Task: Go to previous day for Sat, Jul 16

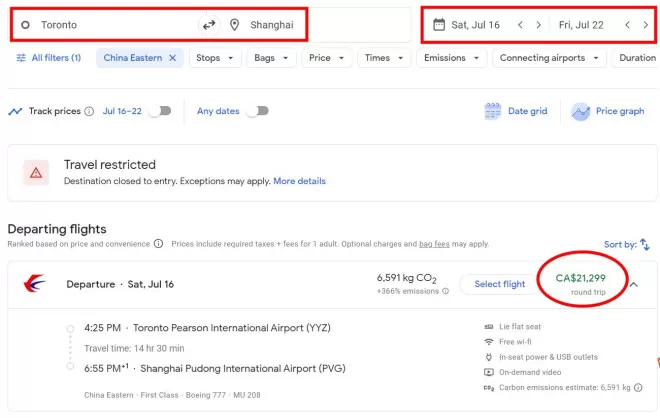Action: [x=520, y=25]
